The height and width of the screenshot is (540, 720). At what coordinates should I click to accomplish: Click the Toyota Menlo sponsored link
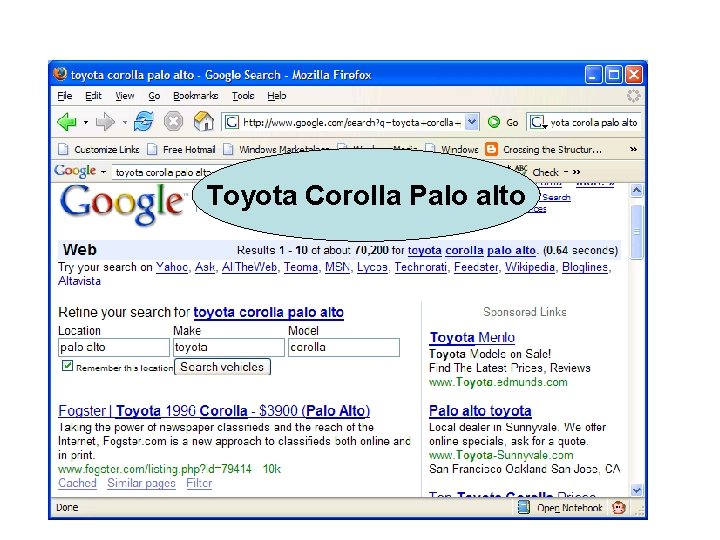(472, 338)
